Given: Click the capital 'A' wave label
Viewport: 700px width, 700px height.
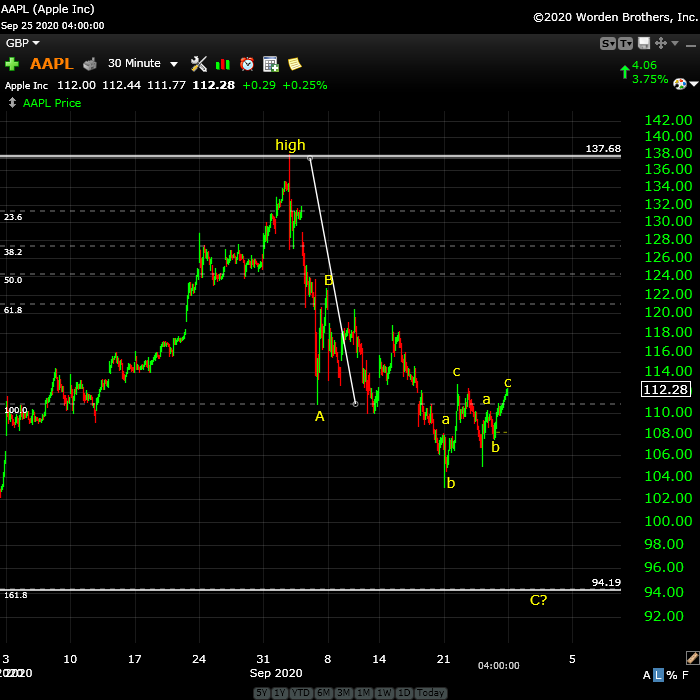Looking at the screenshot, I should click(x=319, y=417).
